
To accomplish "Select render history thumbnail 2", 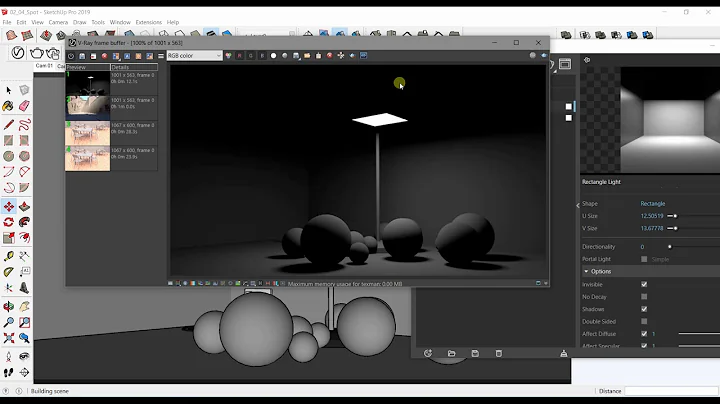I will [88, 108].
